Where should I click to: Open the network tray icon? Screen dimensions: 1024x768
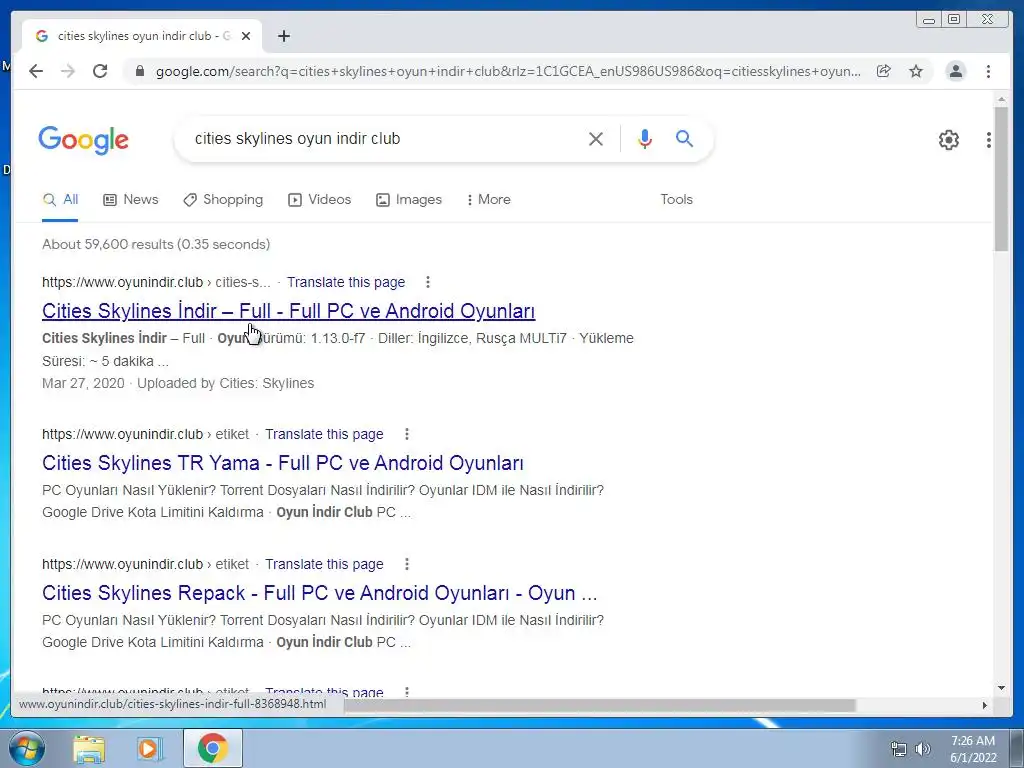899,749
